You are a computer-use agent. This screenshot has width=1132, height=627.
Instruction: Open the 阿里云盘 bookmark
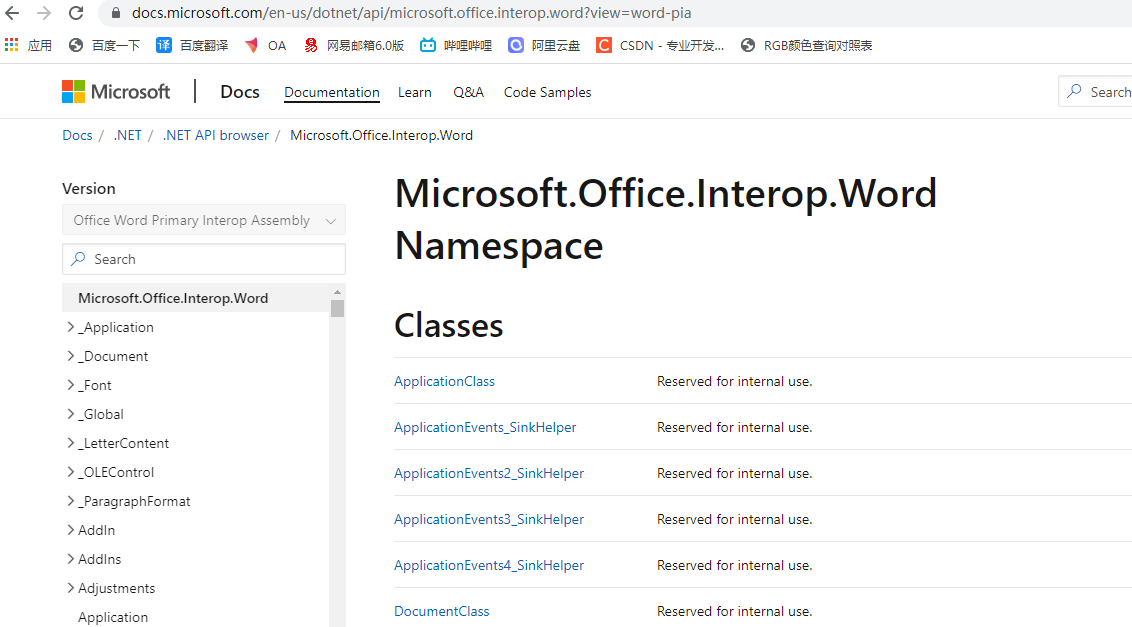tap(544, 46)
